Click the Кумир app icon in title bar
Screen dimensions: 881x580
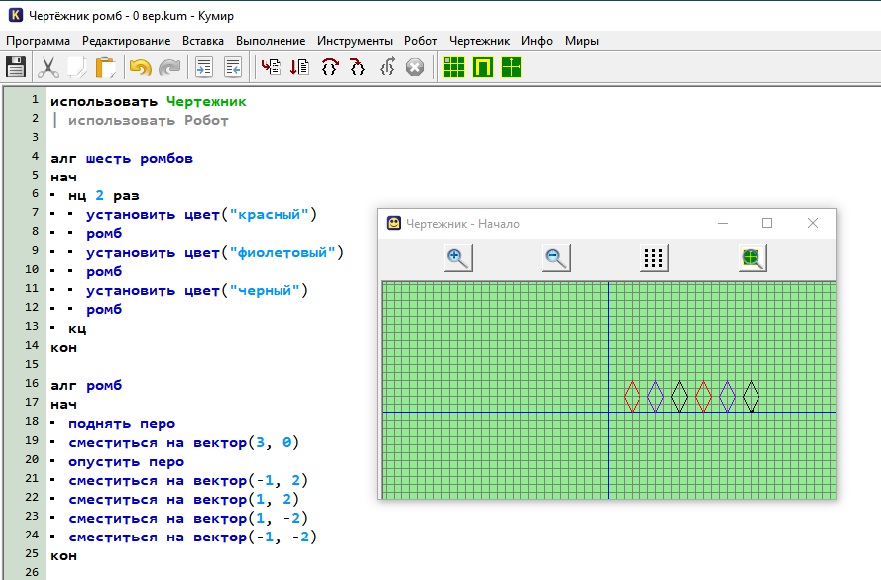coord(16,15)
